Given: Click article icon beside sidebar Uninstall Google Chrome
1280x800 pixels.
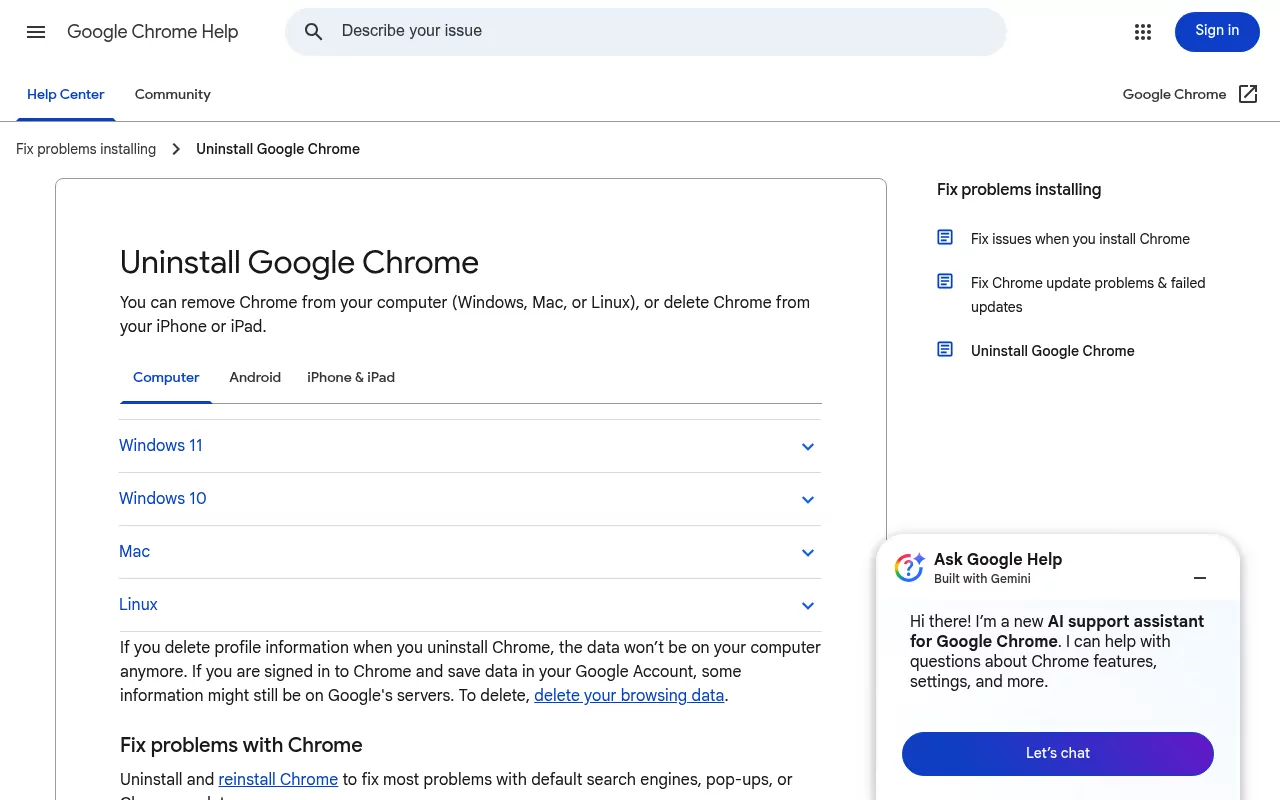Looking at the screenshot, I should 945,349.
